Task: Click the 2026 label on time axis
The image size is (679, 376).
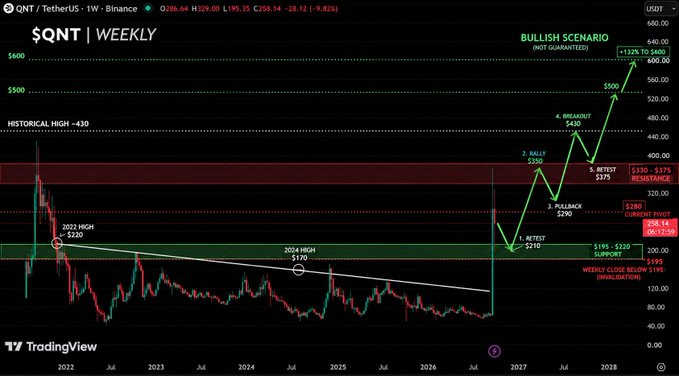Action: pos(428,366)
